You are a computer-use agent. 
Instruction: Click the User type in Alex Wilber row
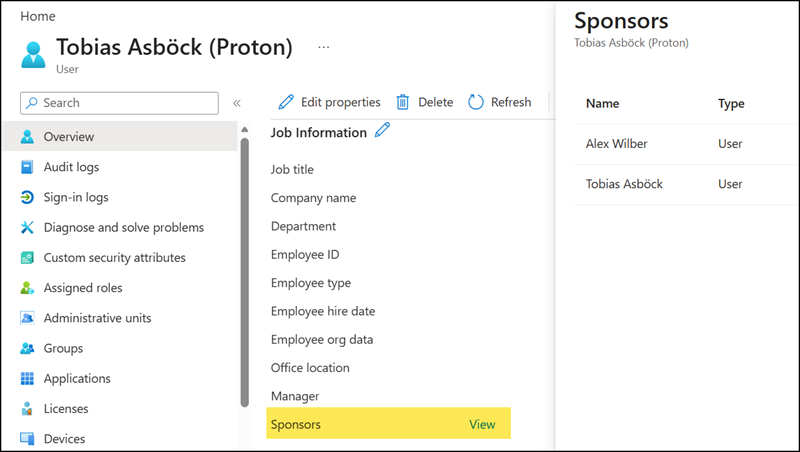pyautogui.click(x=730, y=144)
